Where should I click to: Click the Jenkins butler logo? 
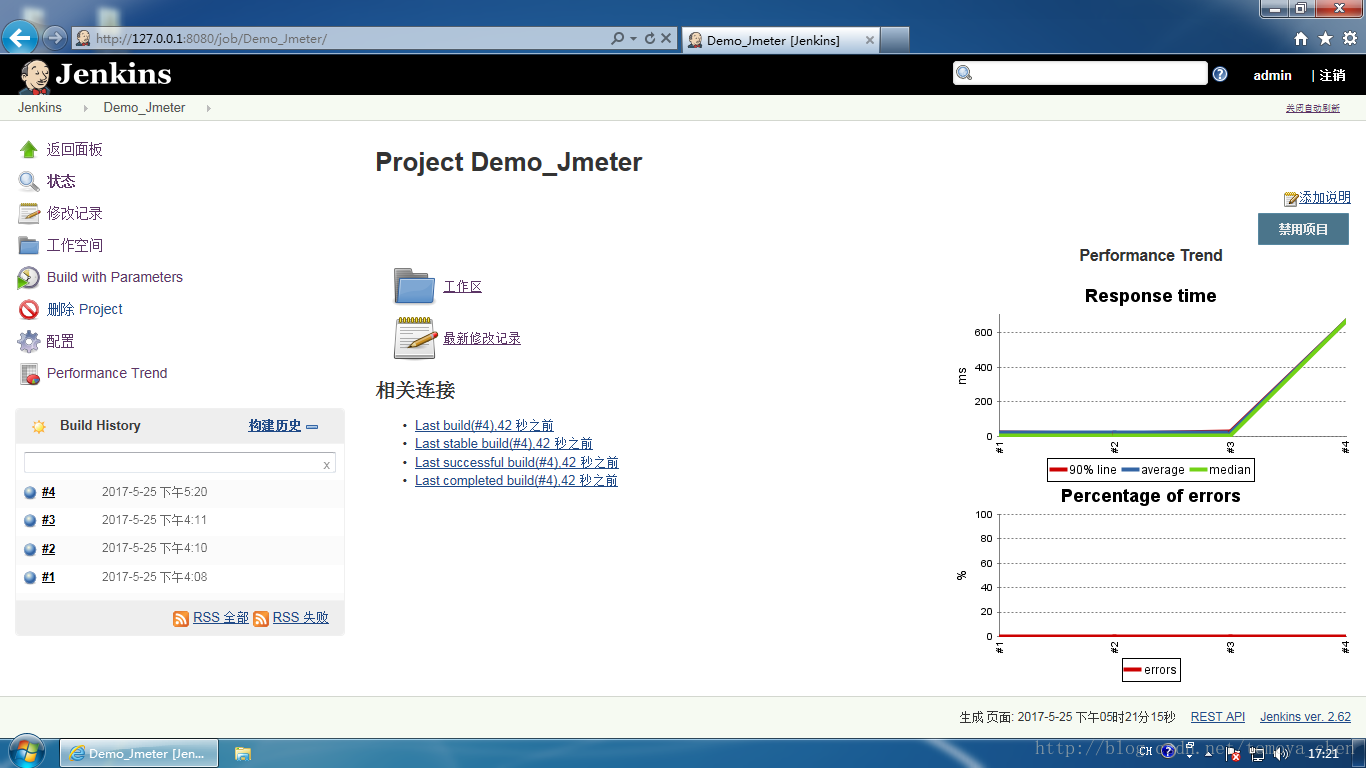click(x=35, y=76)
